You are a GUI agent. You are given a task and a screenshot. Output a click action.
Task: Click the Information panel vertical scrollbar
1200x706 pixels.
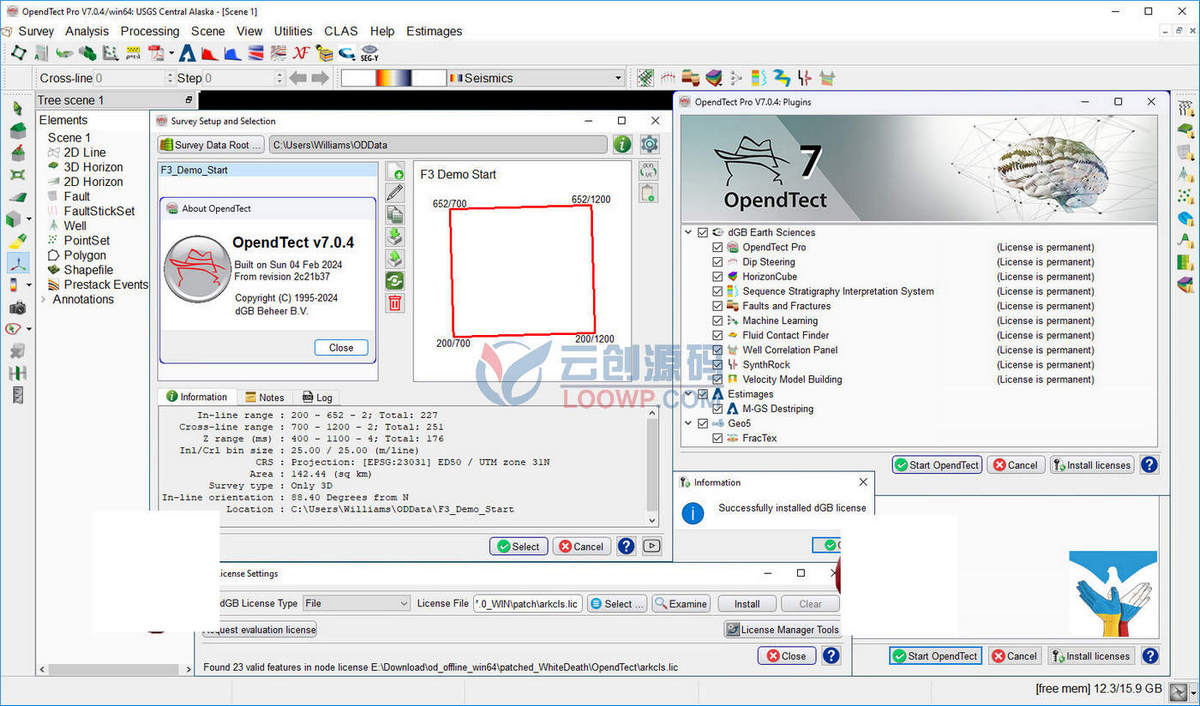653,468
